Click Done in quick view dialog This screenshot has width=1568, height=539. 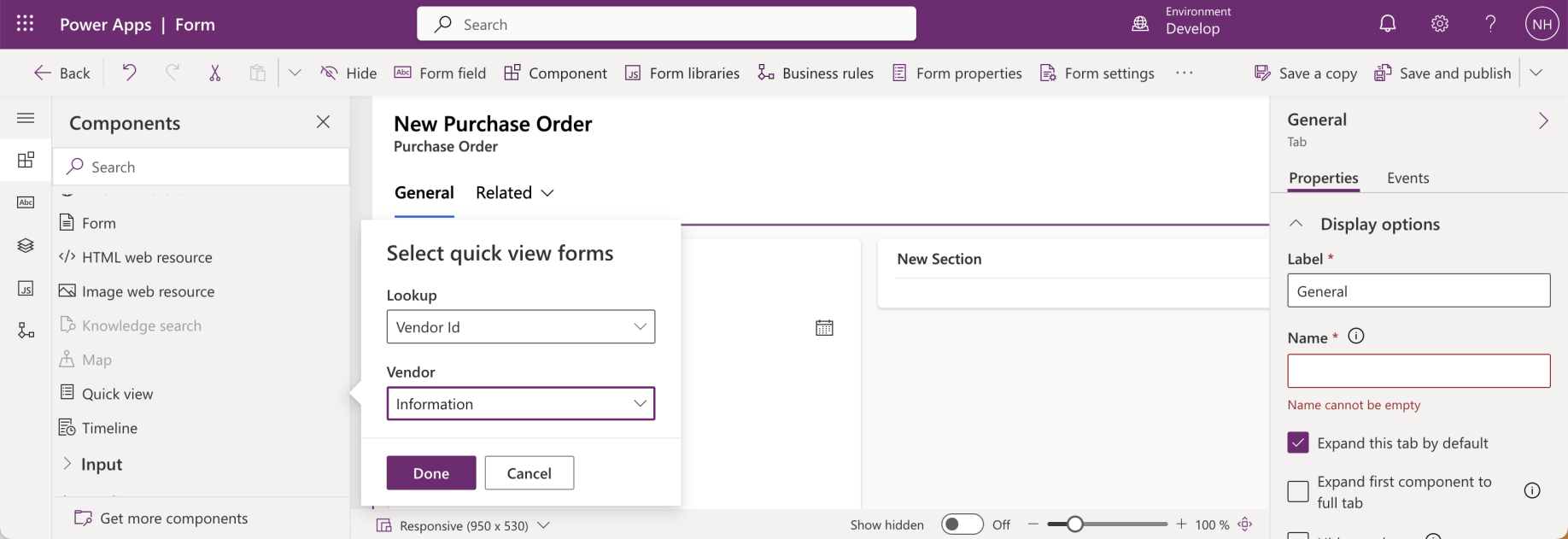click(x=431, y=472)
